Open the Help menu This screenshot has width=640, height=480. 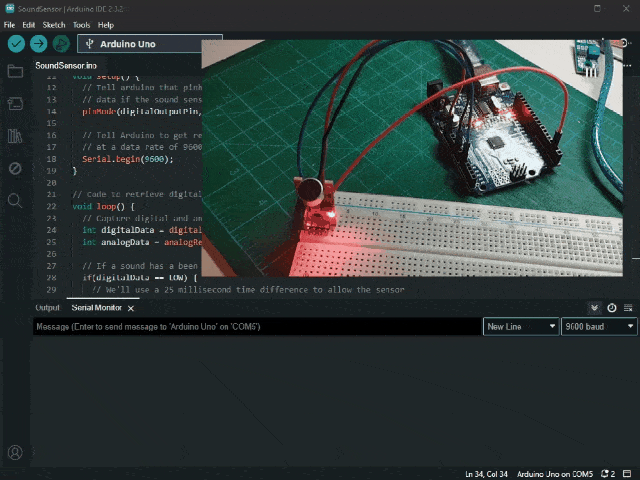tap(106, 25)
